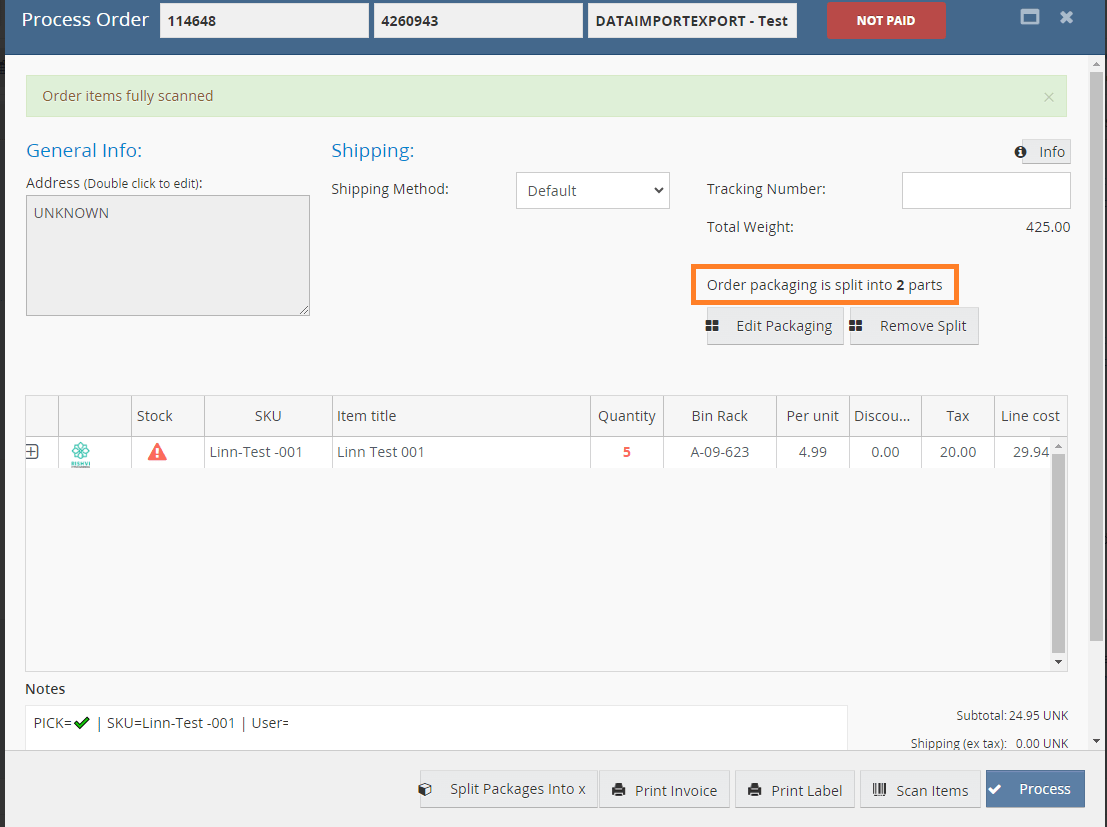Screen dimensions: 1107x827
Task: Click the product thumbnail for Linn Test 001
Action: [x=81, y=453]
